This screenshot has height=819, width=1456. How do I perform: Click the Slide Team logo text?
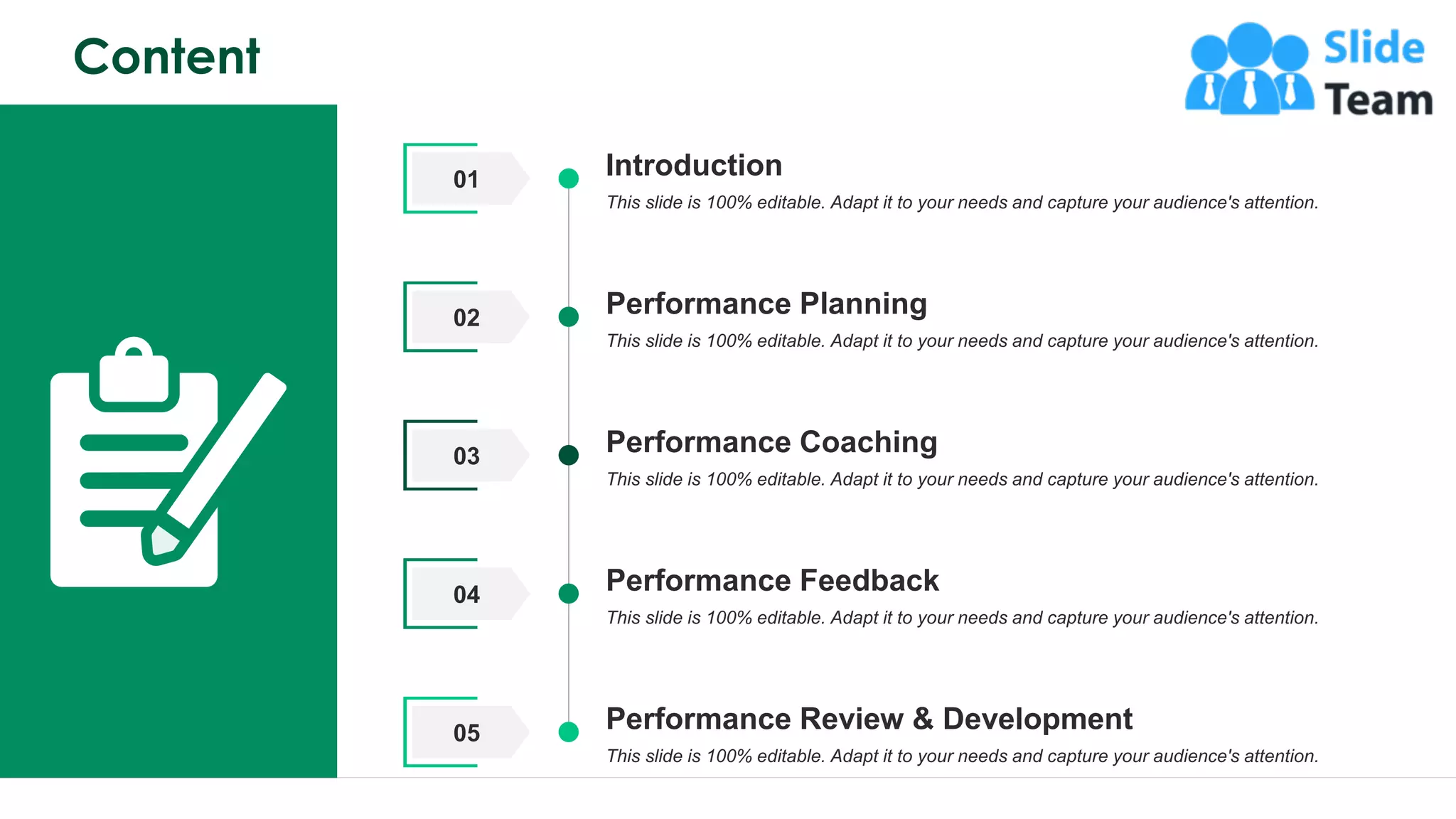pos(1378,73)
